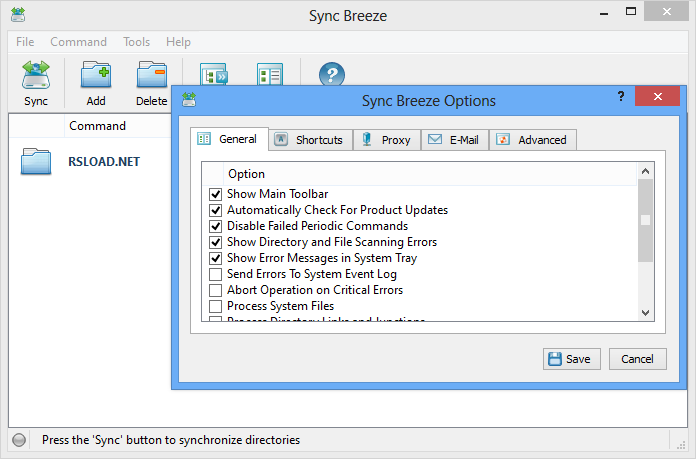Enable Abort Operation on Critical Errors
Image resolution: width=696 pixels, height=459 pixels.
tap(215, 290)
